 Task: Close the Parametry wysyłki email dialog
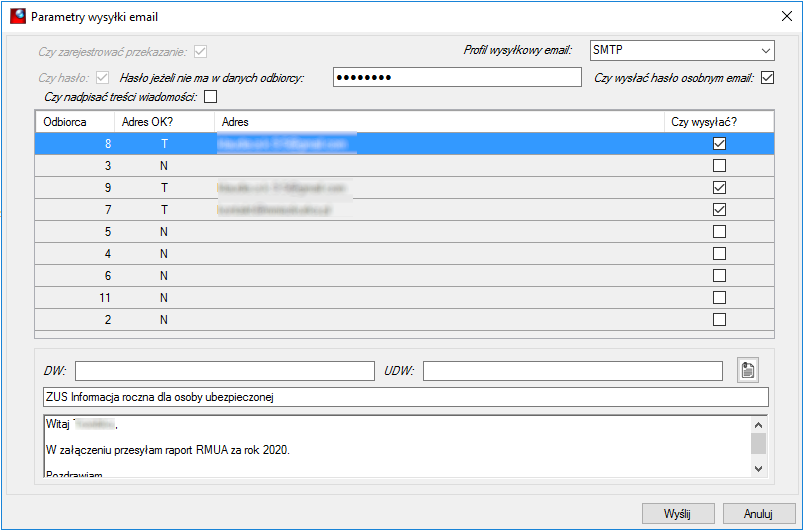coord(787,16)
